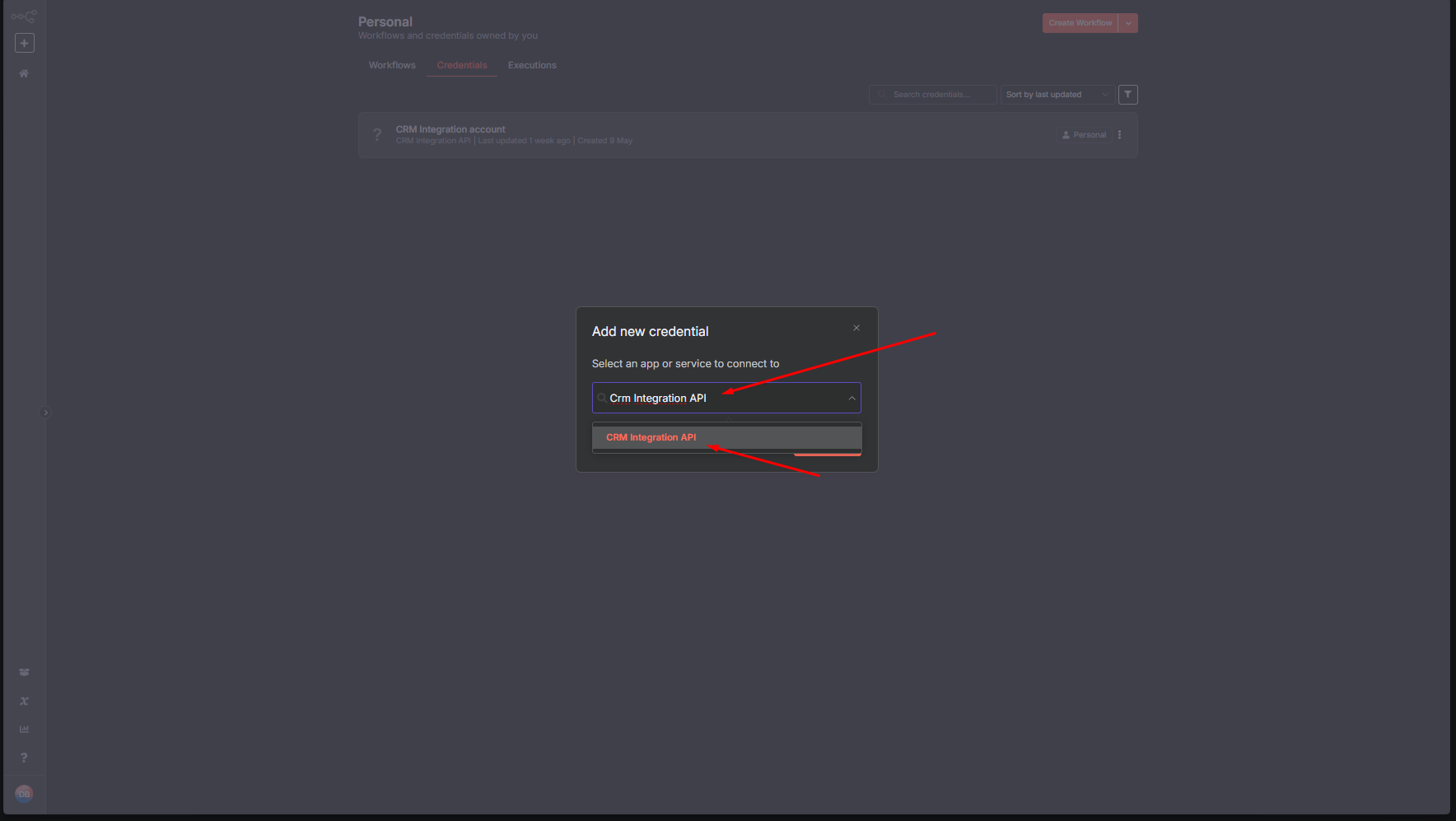Image resolution: width=1456 pixels, height=821 pixels.
Task: Open the Help question mark icon
Action: coord(24,758)
